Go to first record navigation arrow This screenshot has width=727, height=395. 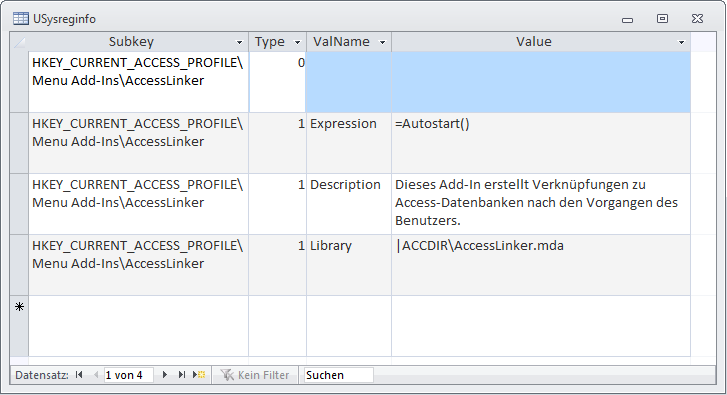(x=79, y=375)
